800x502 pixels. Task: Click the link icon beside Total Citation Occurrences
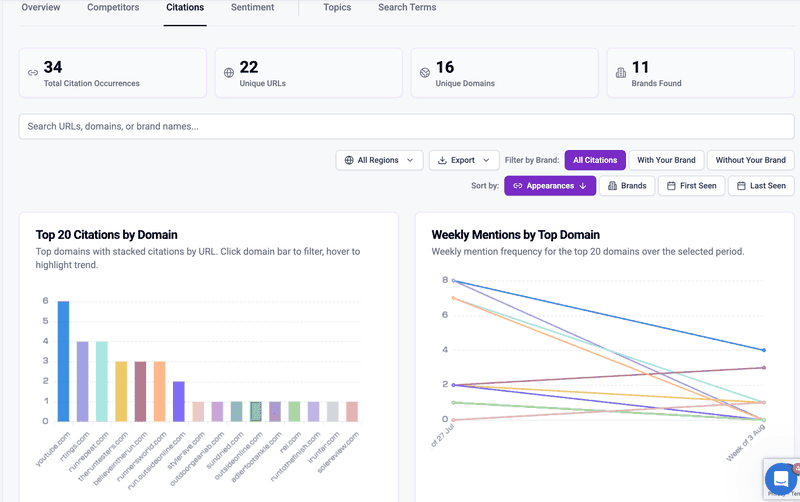point(32,73)
